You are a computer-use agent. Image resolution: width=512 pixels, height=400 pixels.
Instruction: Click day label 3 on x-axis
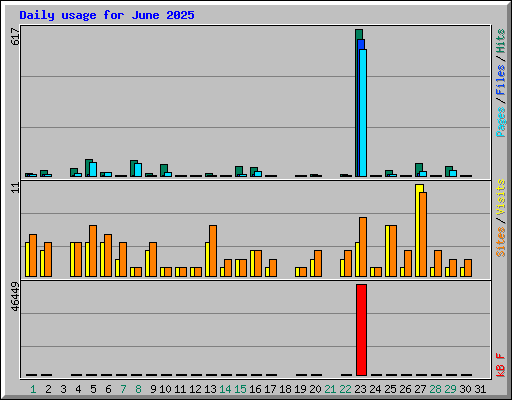(63, 389)
